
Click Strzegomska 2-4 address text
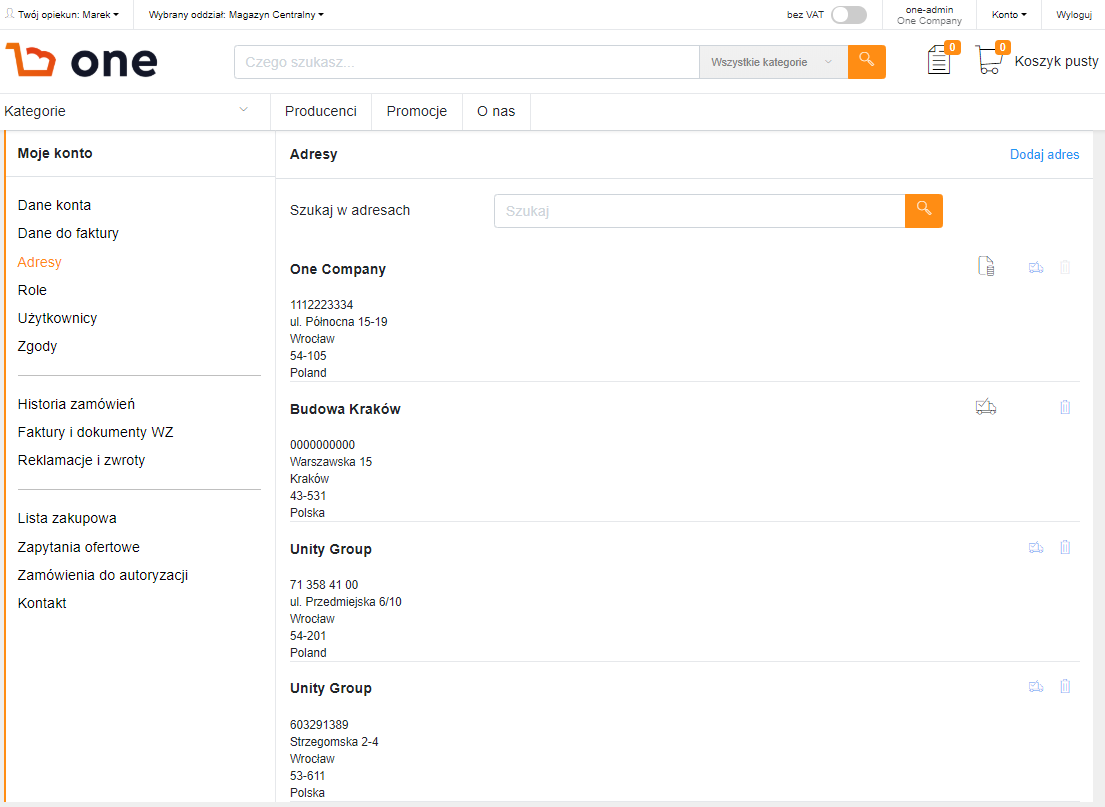click(334, 742)
